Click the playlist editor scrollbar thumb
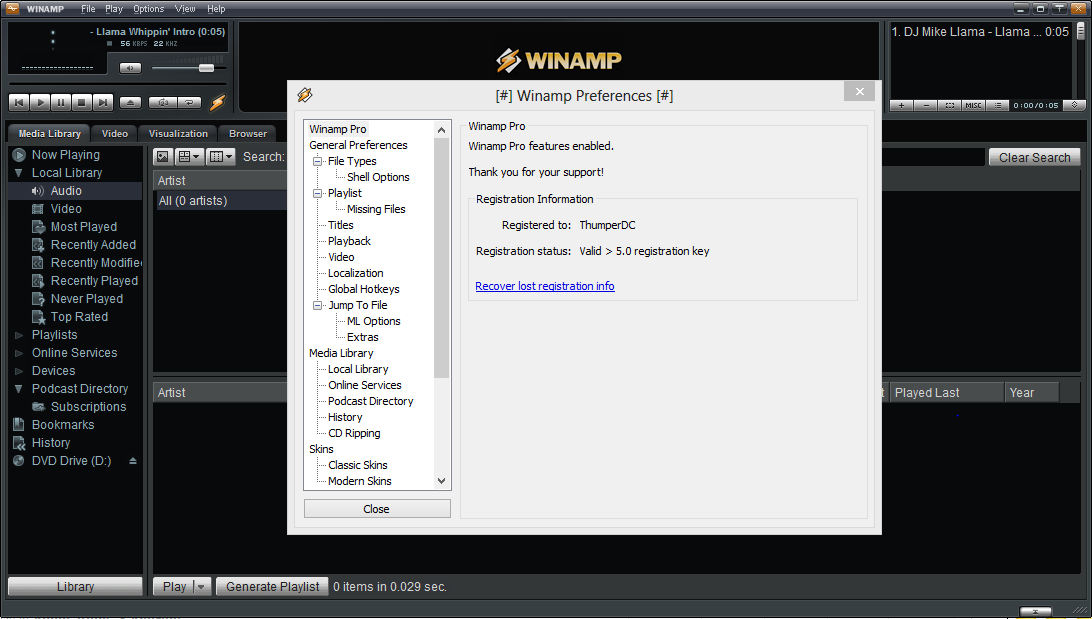The height and width of the screenshot is (619, 1092). pos(1080,31)
